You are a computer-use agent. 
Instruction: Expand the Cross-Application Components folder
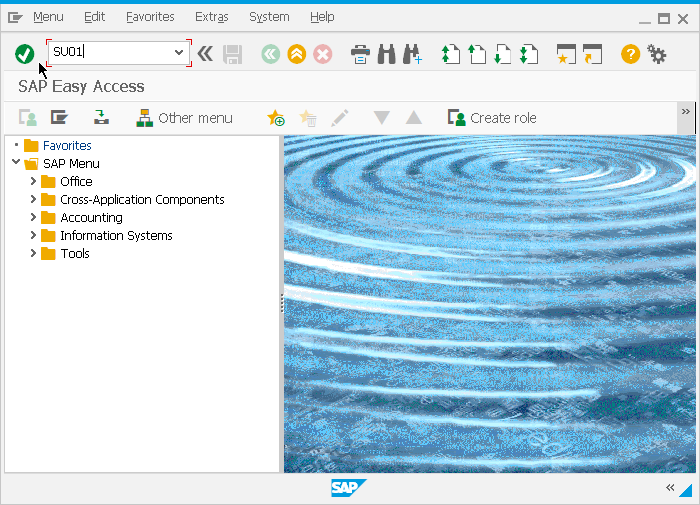point(33,199)
